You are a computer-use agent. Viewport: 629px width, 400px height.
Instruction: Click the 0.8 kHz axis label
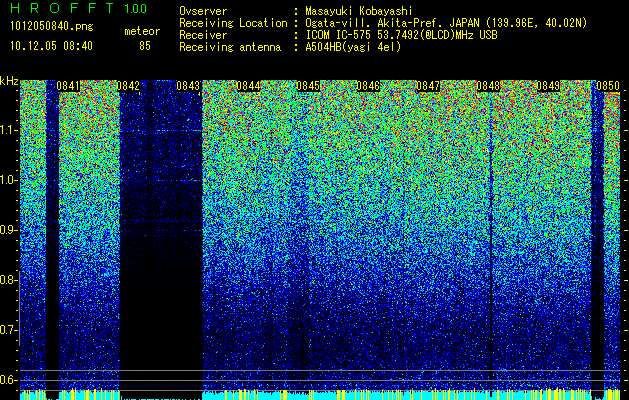[8, 280]
